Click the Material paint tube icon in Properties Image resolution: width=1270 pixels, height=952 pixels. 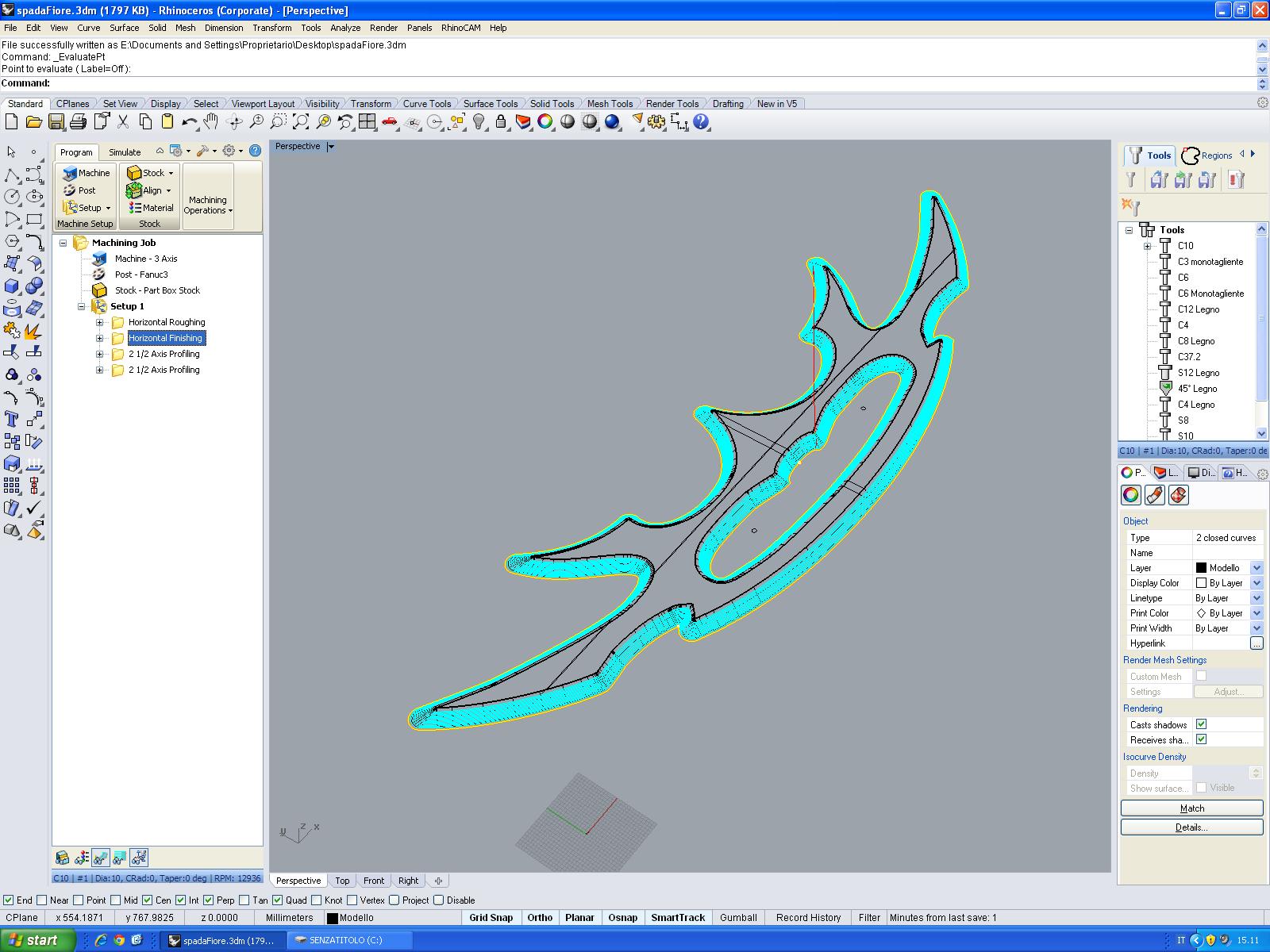click(x=1155, y=495)
